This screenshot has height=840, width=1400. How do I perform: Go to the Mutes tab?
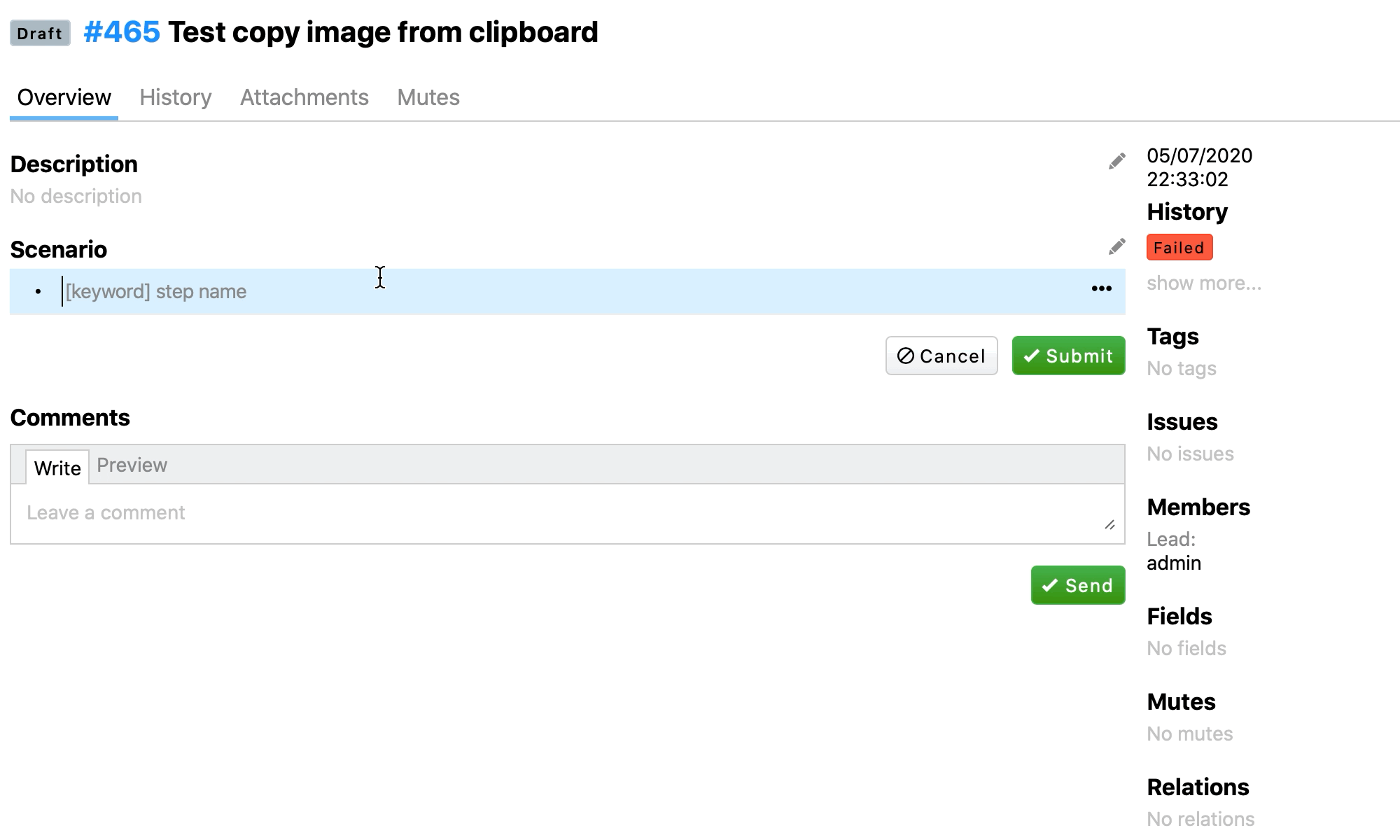[428, 97]
